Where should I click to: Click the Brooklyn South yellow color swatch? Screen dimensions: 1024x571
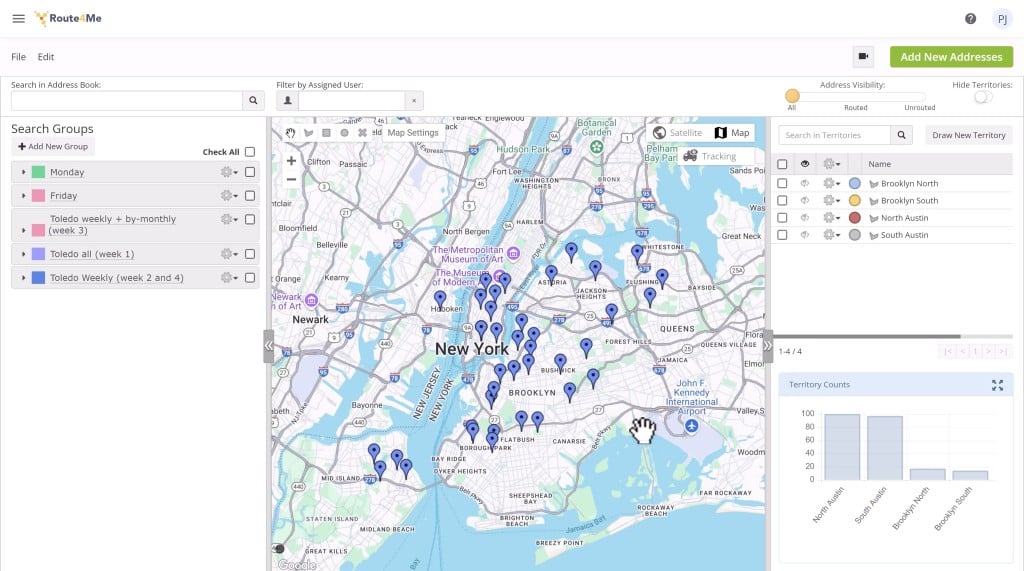(x=854, y=201)
